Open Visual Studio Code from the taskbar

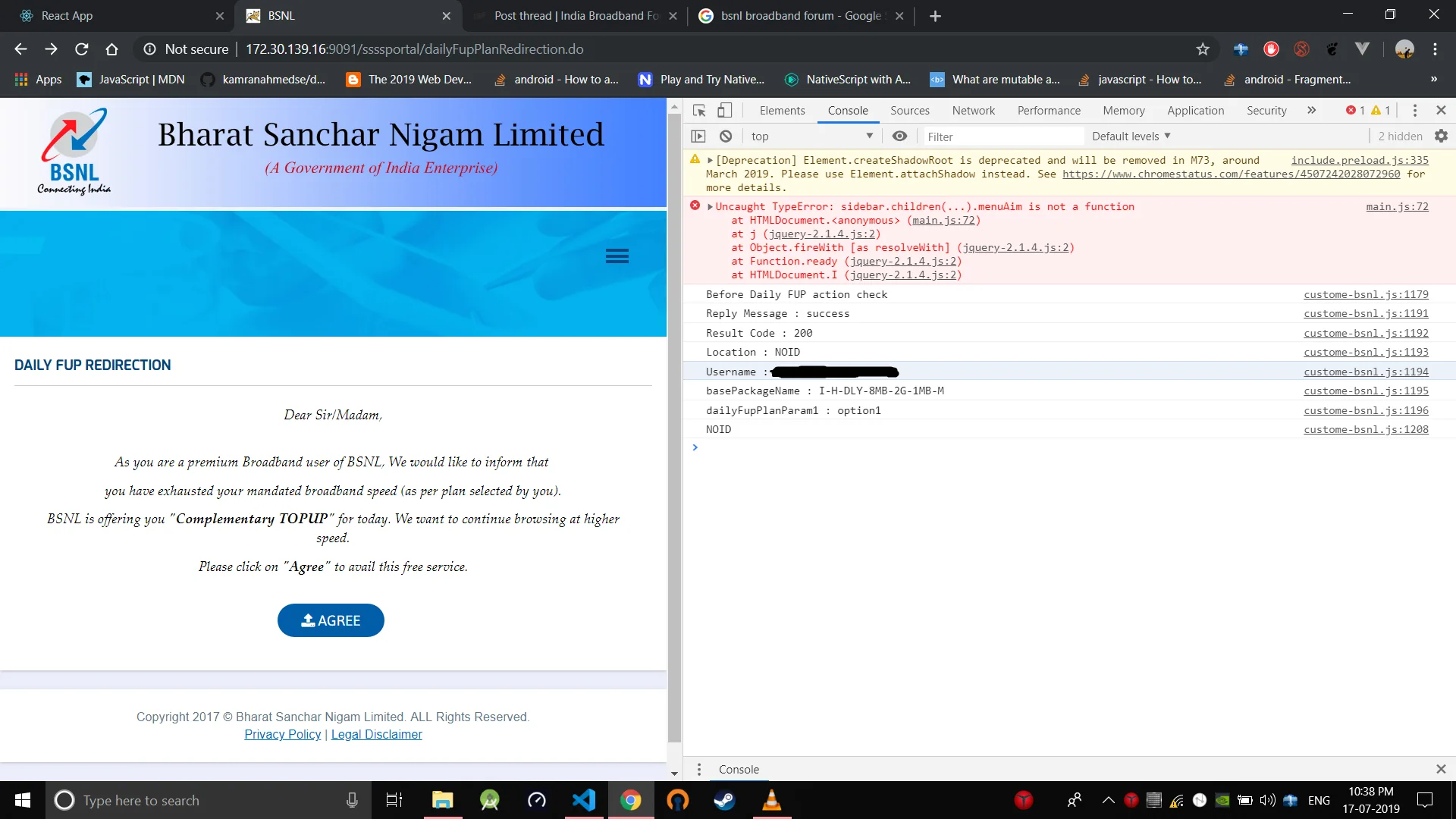point(584,800)
